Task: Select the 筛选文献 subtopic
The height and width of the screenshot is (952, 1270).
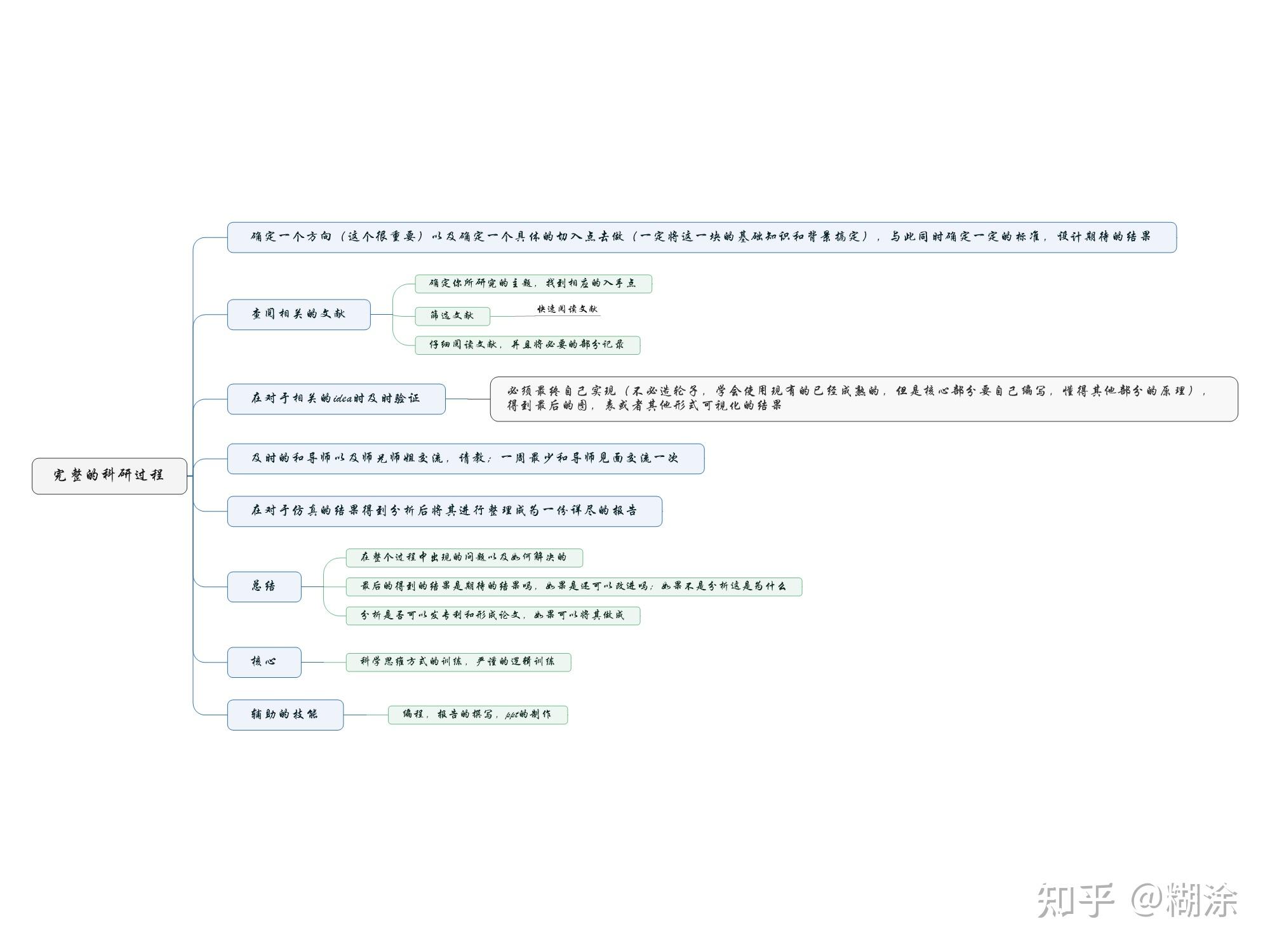Action: (x=452, y=315)
